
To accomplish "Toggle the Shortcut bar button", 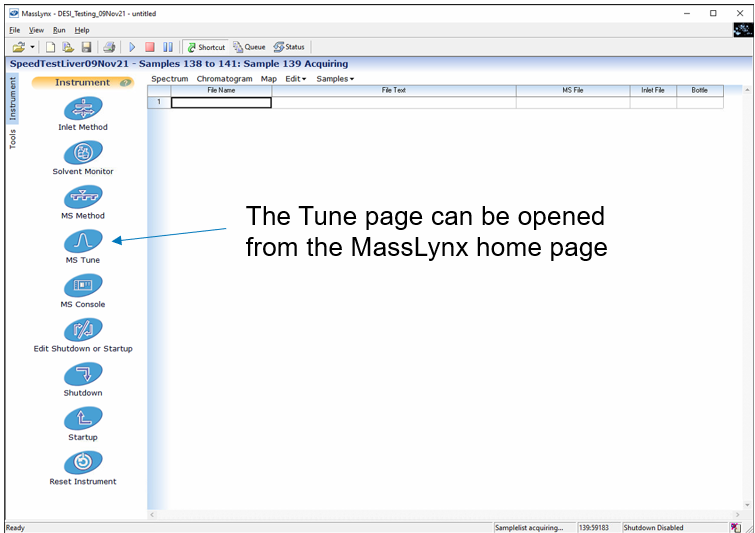I will (206, 47).
